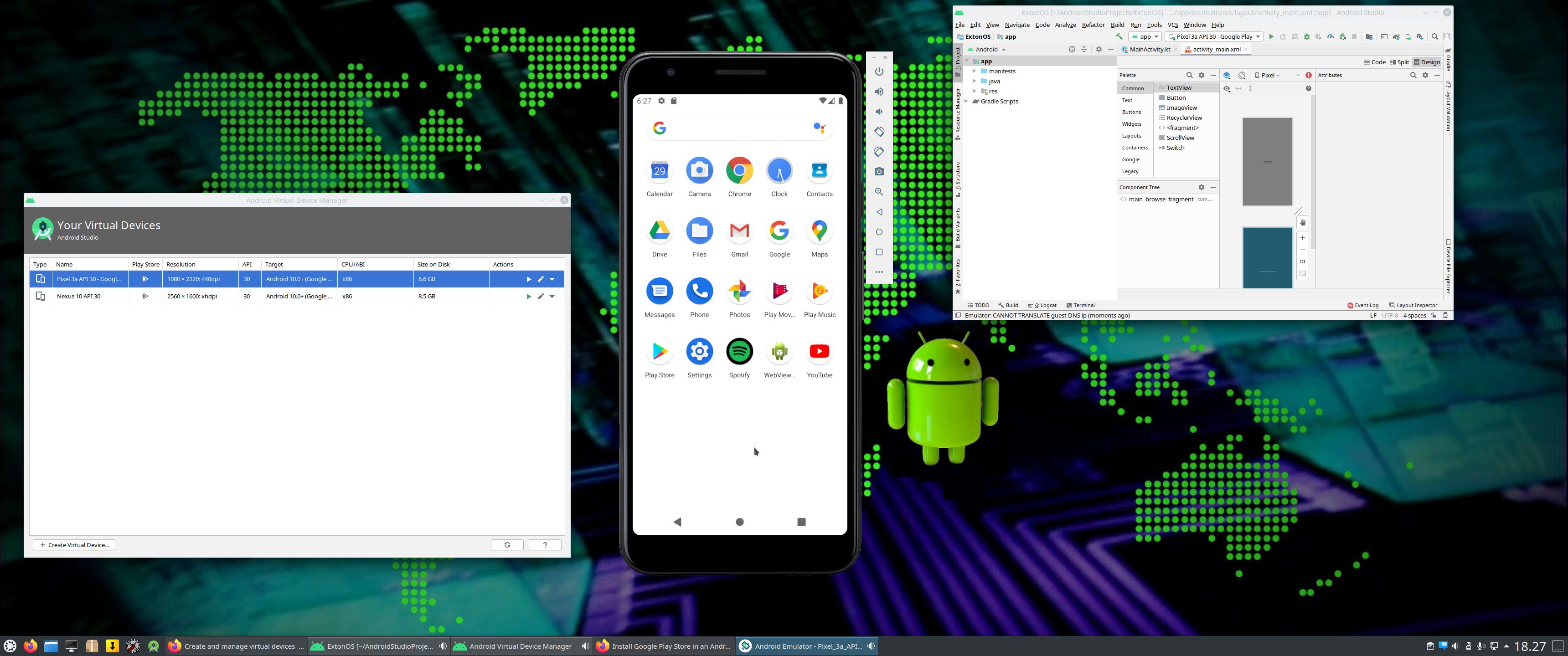This screenshot has width=1568, height=656.
Task: Open Firefox from the taskbar
Action: pos(31,646)
